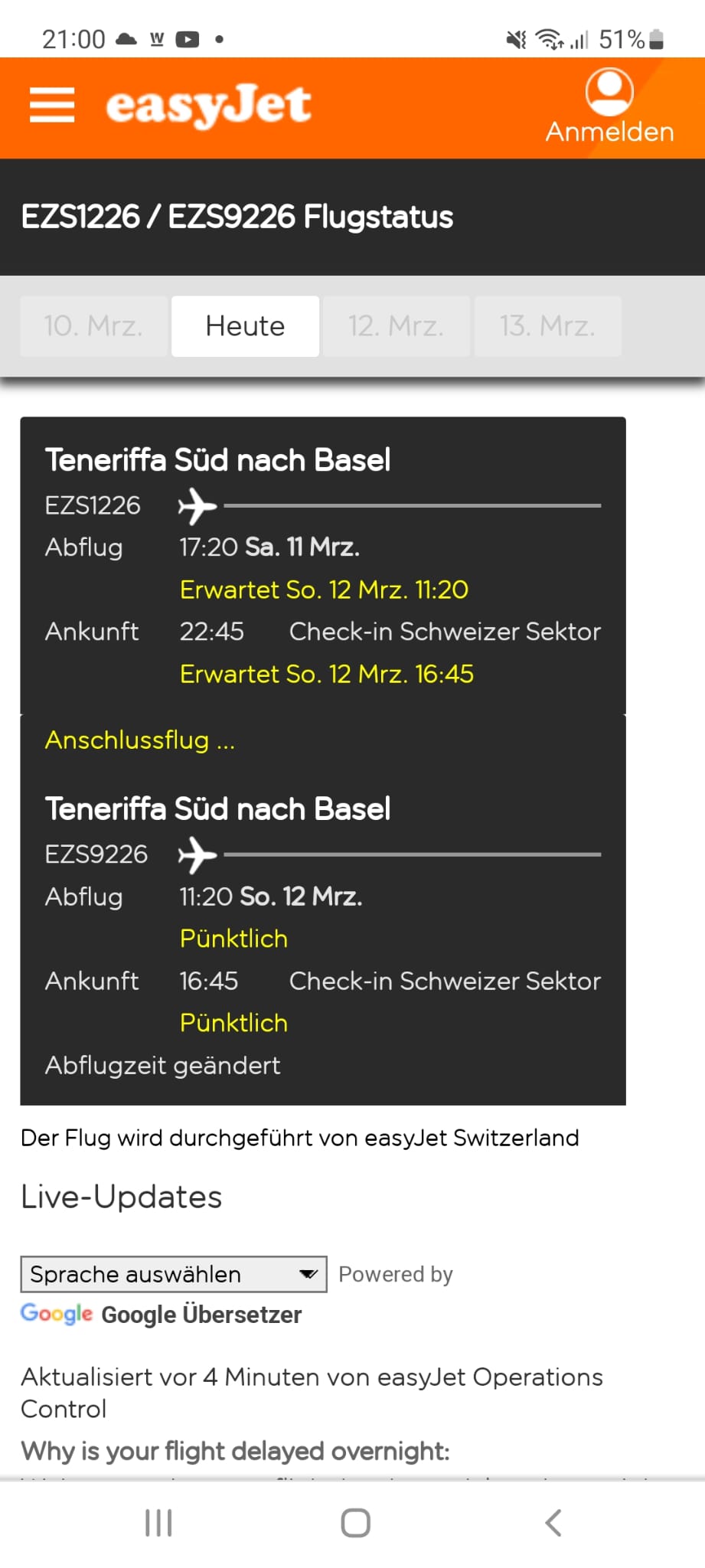Tap the Android recent apps icon

pyautogui.click(x=158, y=1523)
